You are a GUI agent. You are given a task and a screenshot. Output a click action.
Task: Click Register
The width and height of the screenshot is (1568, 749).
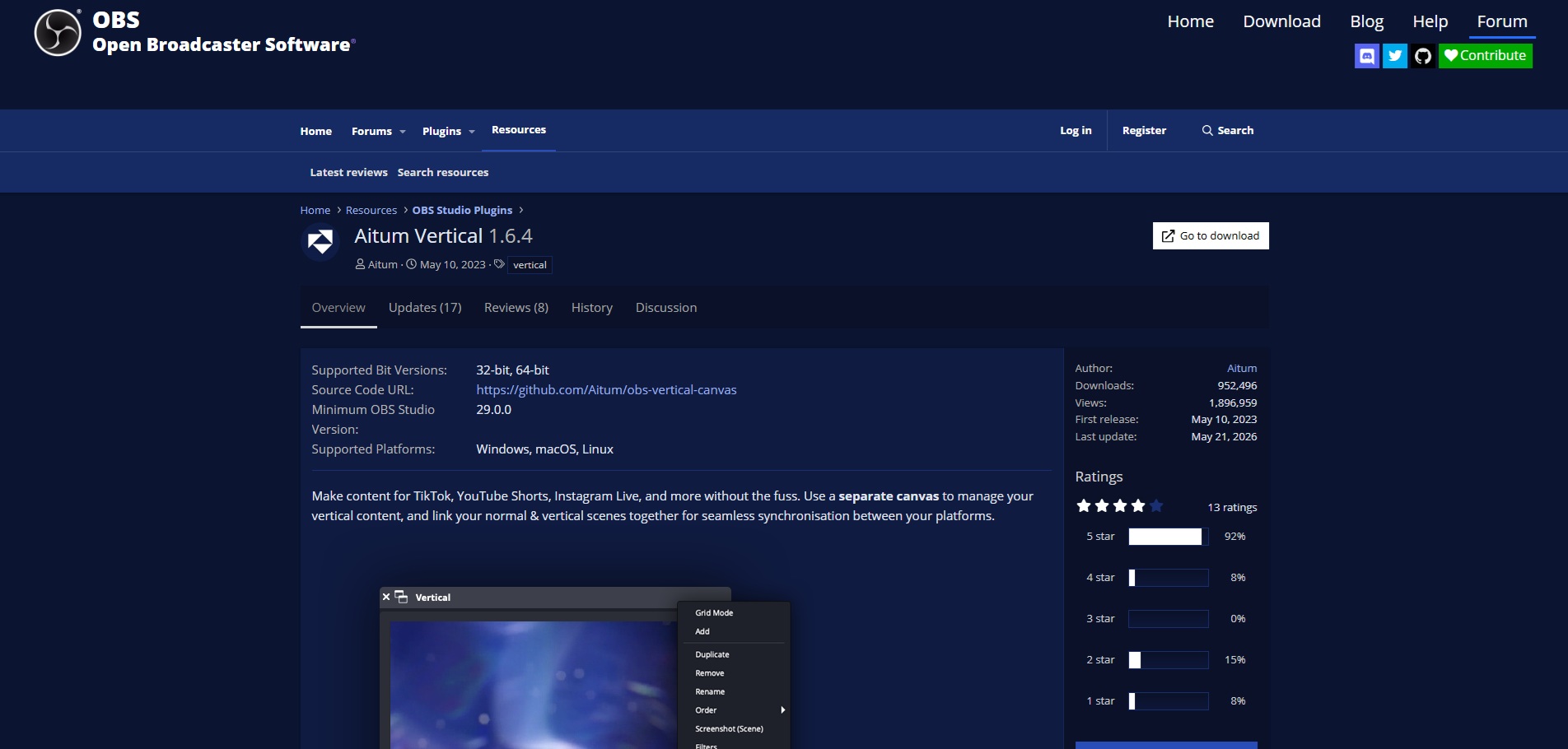[1144, 130]
